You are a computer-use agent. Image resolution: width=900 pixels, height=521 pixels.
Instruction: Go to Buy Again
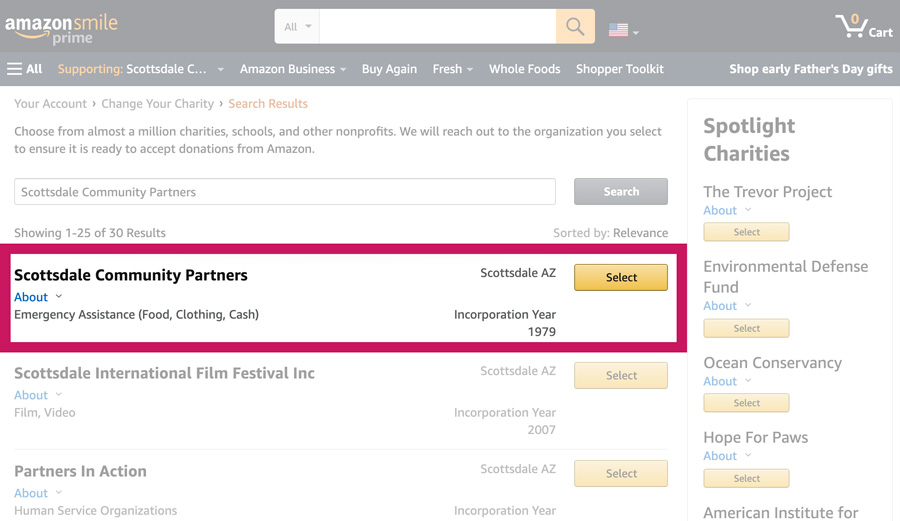pyautogui.click(x=389, y=69)
